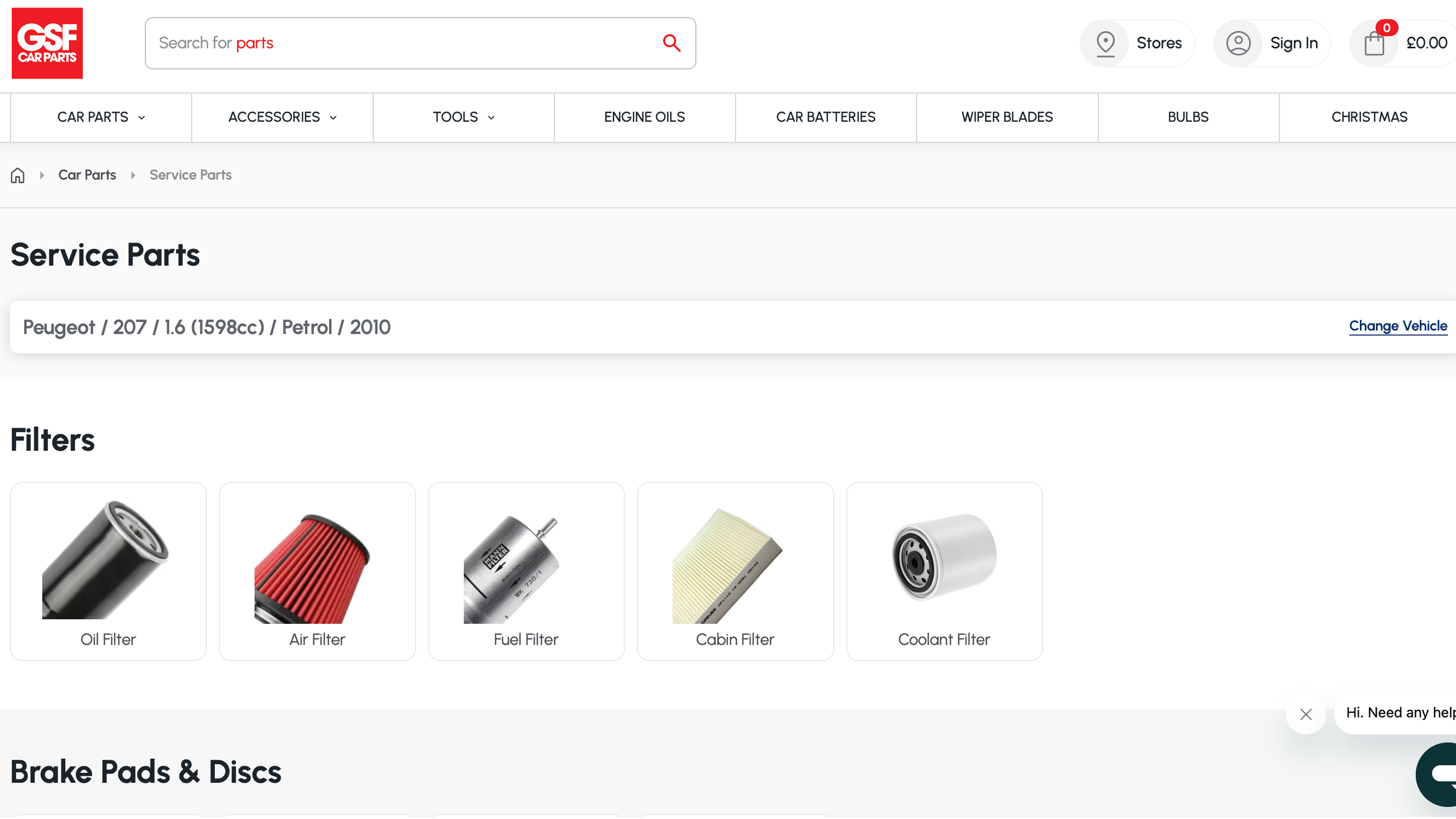This screenshot has width=1456, height=819.
Task: Expand the Tools menu
Action: (x=464, y=117)
